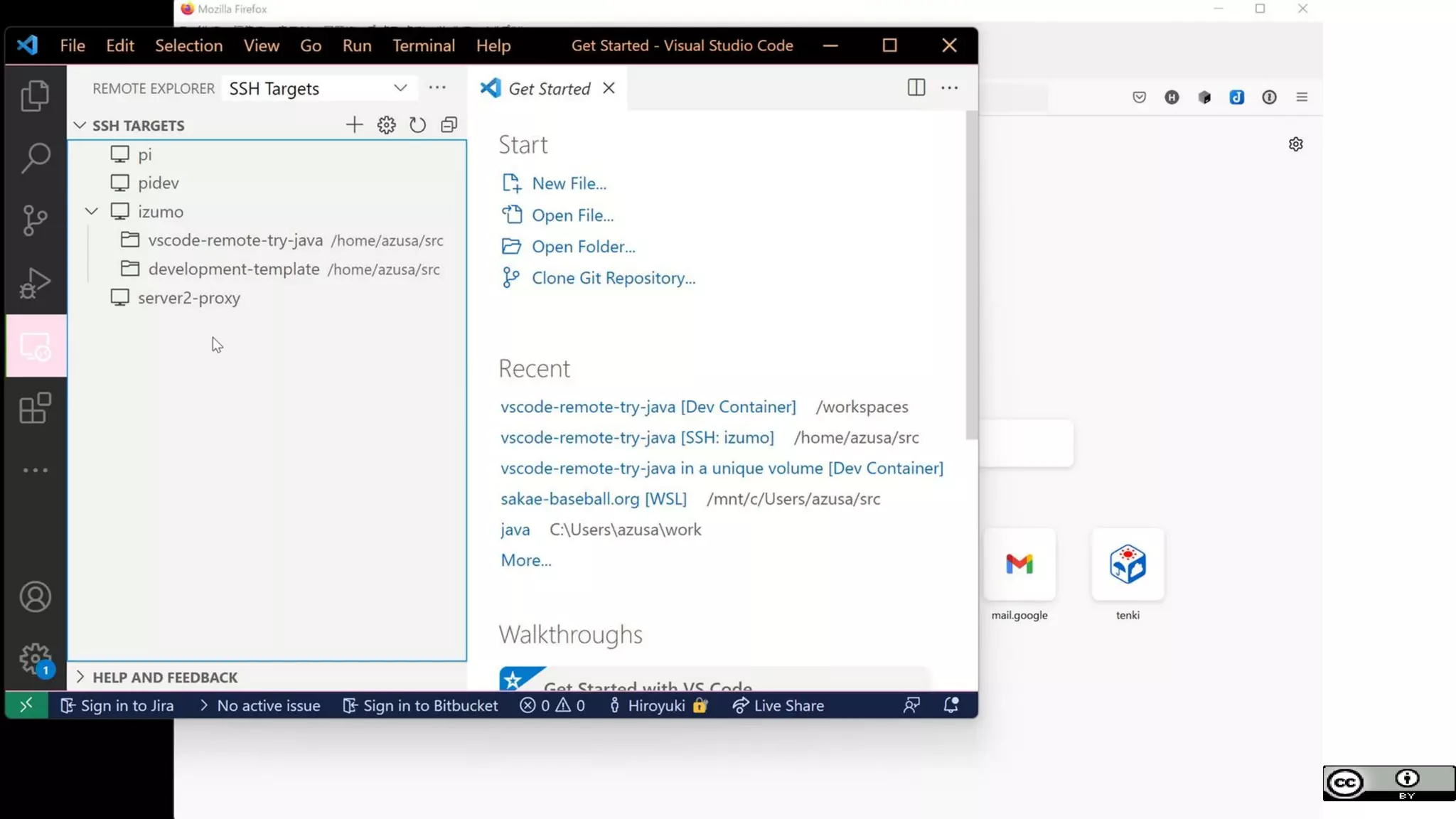Image resolution: width=1456 pixels, height=819 pixels.
Task: Split the editor to the right
Action: point(916,87)
